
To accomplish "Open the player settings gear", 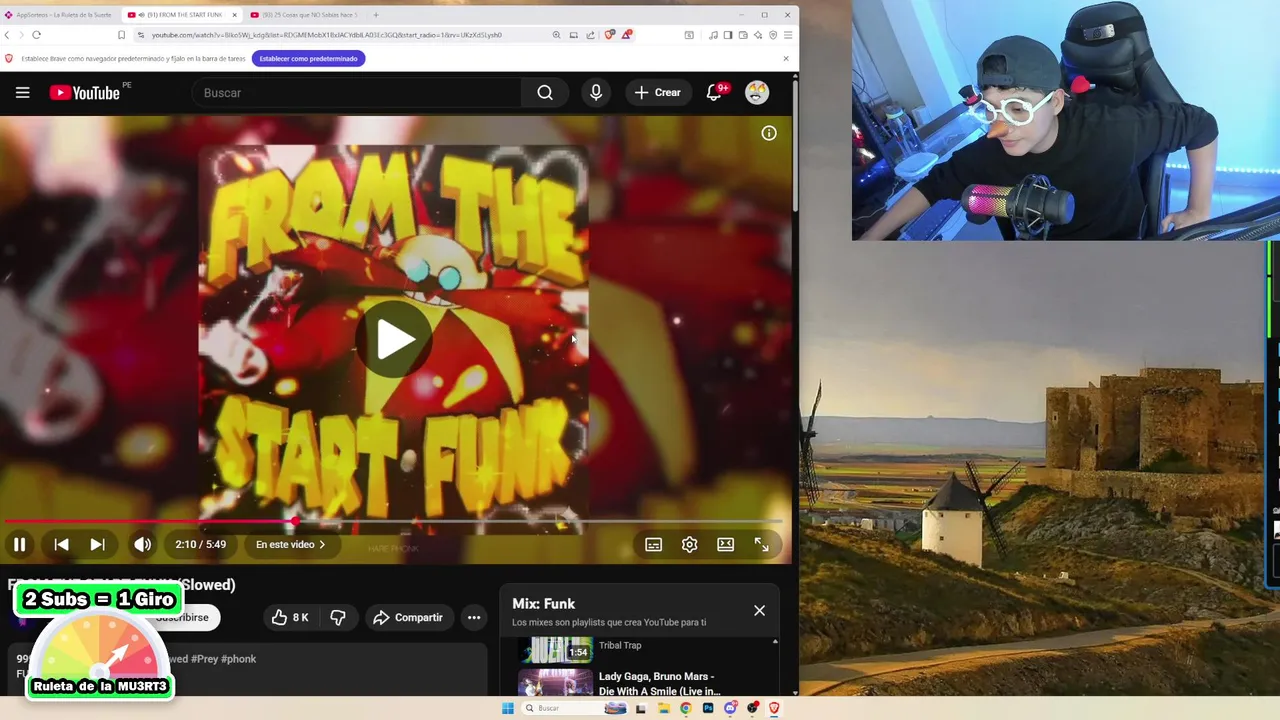I will (689, 545).
